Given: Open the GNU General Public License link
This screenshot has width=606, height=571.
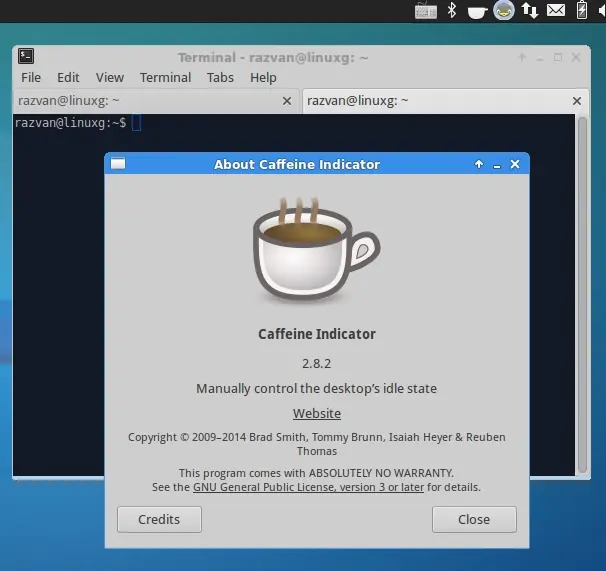Looking at the screenshot, I should click(x=308, y=487).
